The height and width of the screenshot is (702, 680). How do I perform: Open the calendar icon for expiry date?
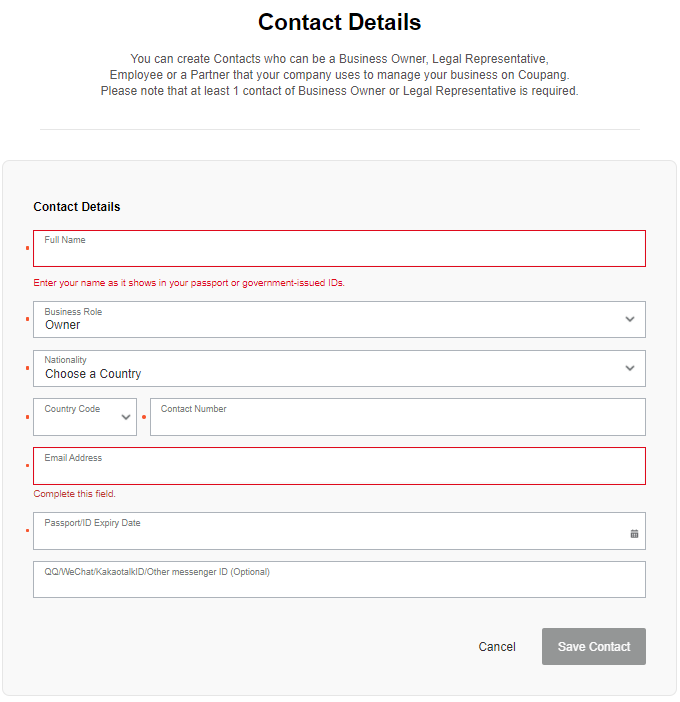pyautogui.click(x=634, y=533)
